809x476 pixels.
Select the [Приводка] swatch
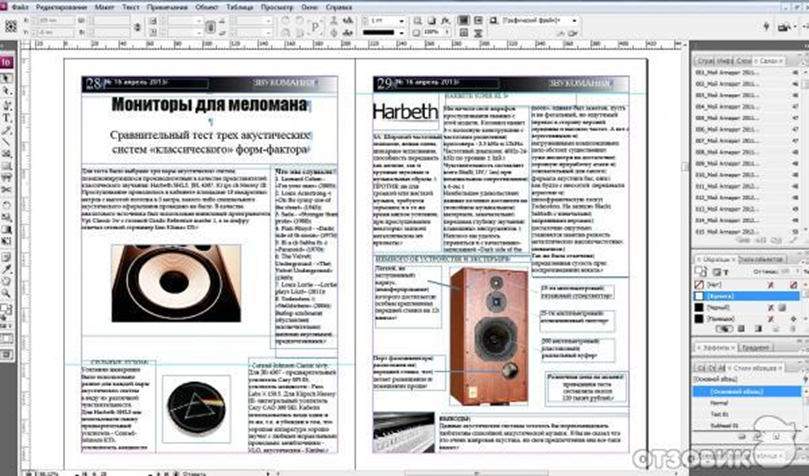point(747,319)
